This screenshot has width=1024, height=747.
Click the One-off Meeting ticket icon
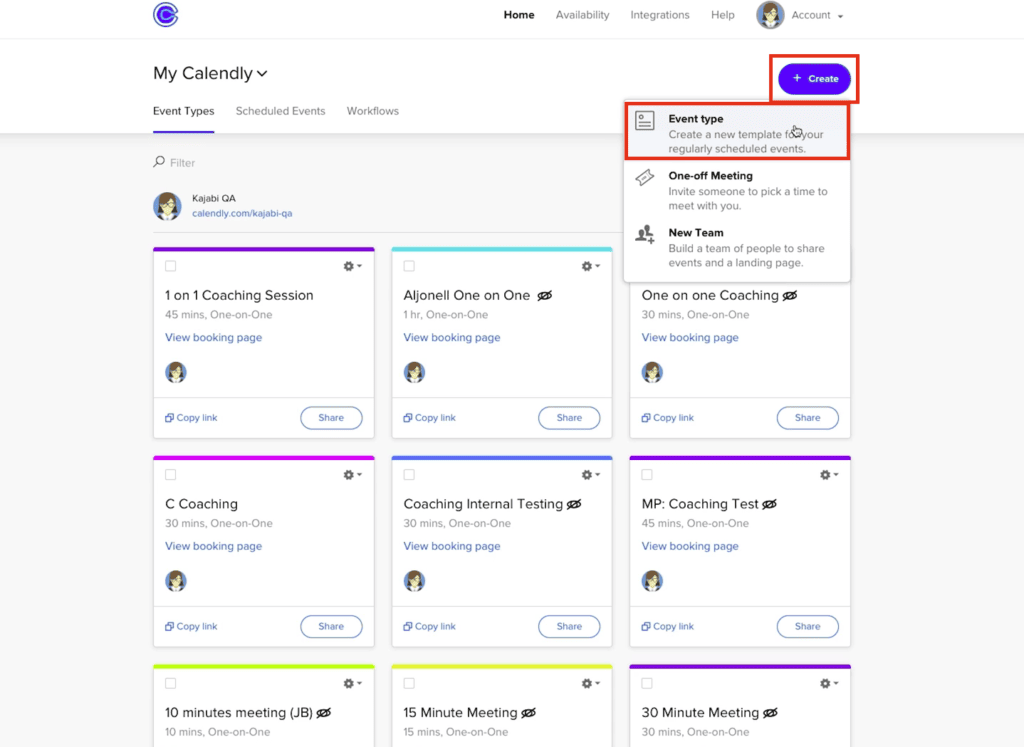pyautogui.click(x=645, y=178)
